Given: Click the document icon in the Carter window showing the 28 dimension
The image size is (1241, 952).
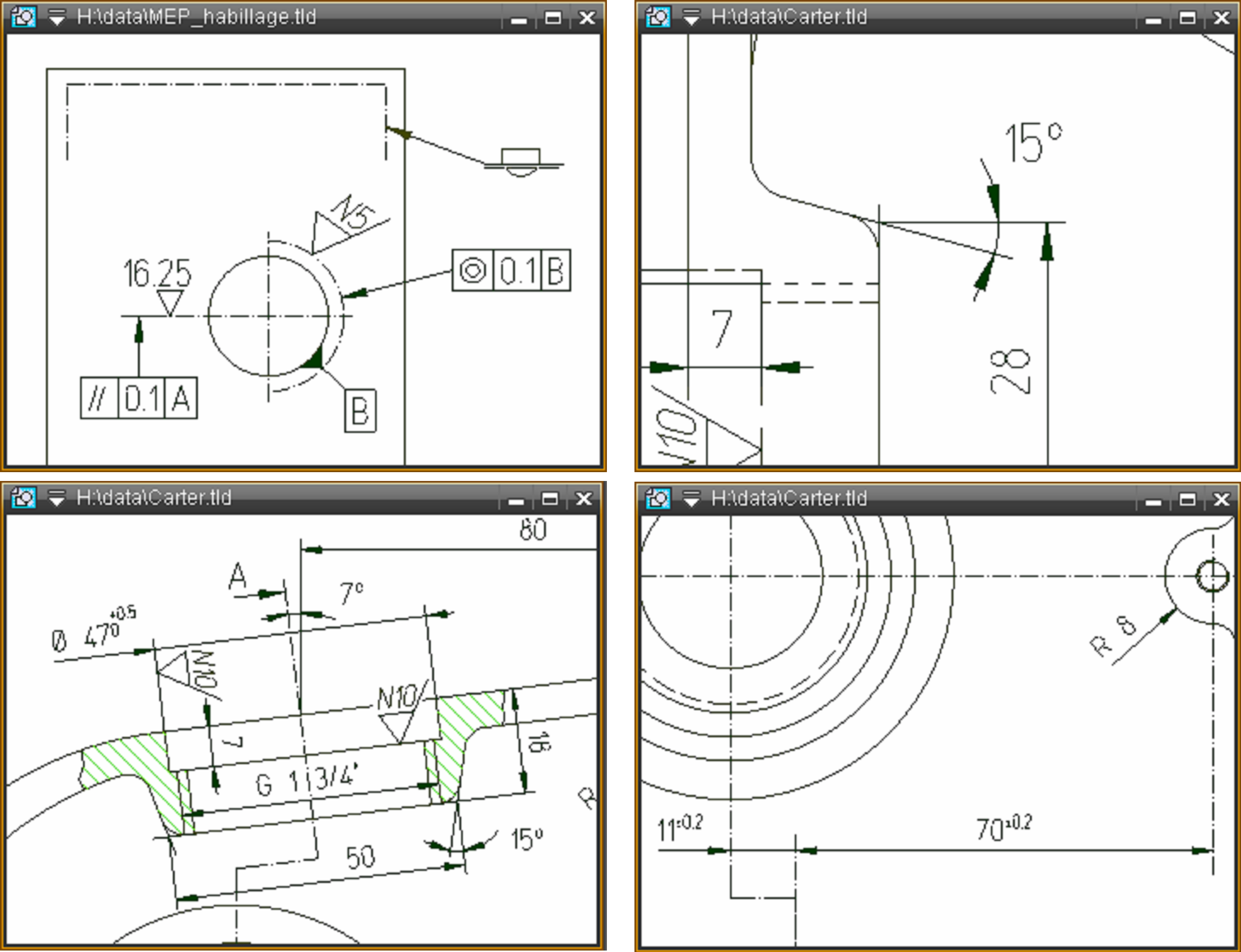Looking at the screenshot, I should point(658,17).
